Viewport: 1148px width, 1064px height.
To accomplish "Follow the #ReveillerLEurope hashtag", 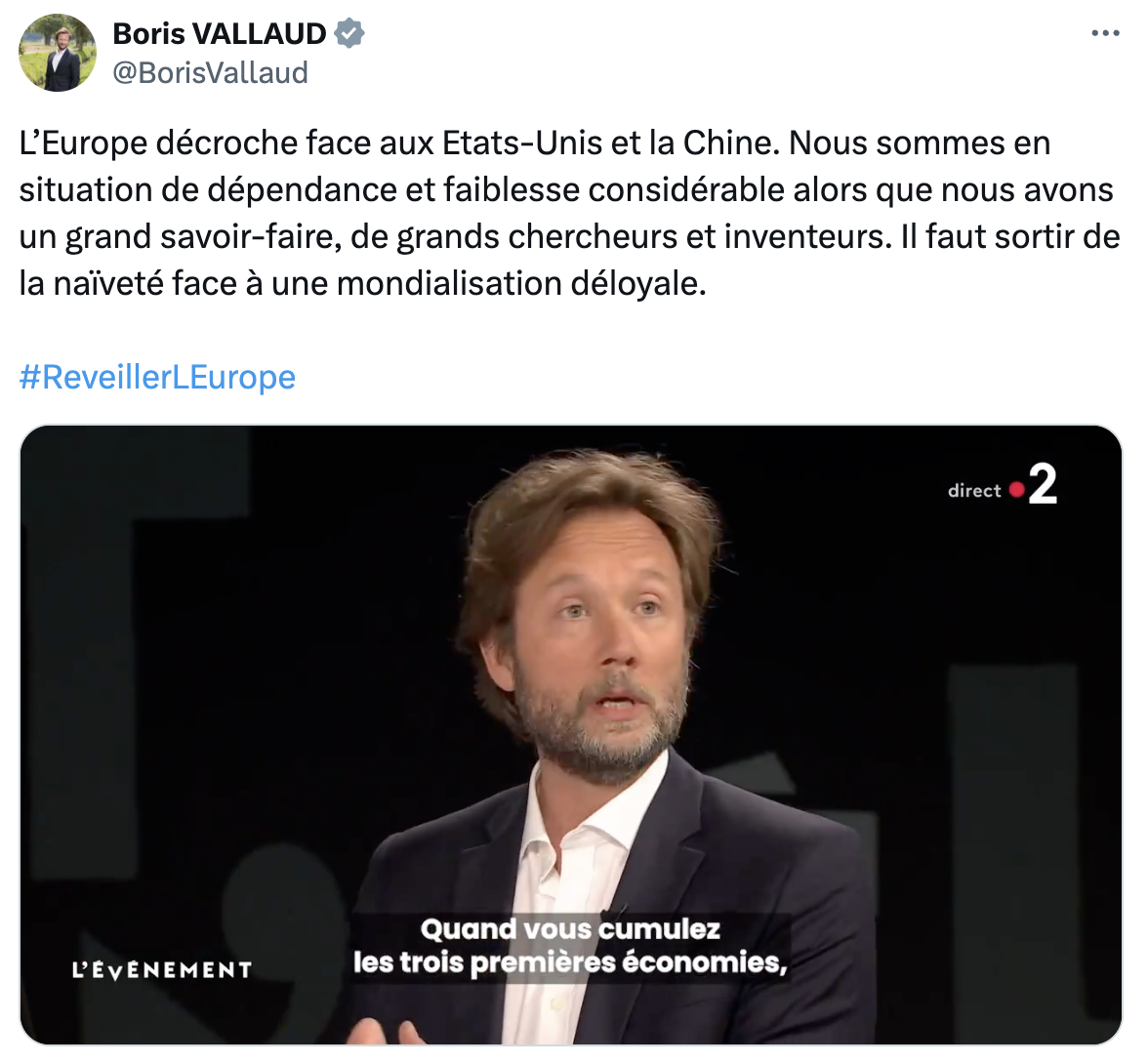I will pos(157,377).
